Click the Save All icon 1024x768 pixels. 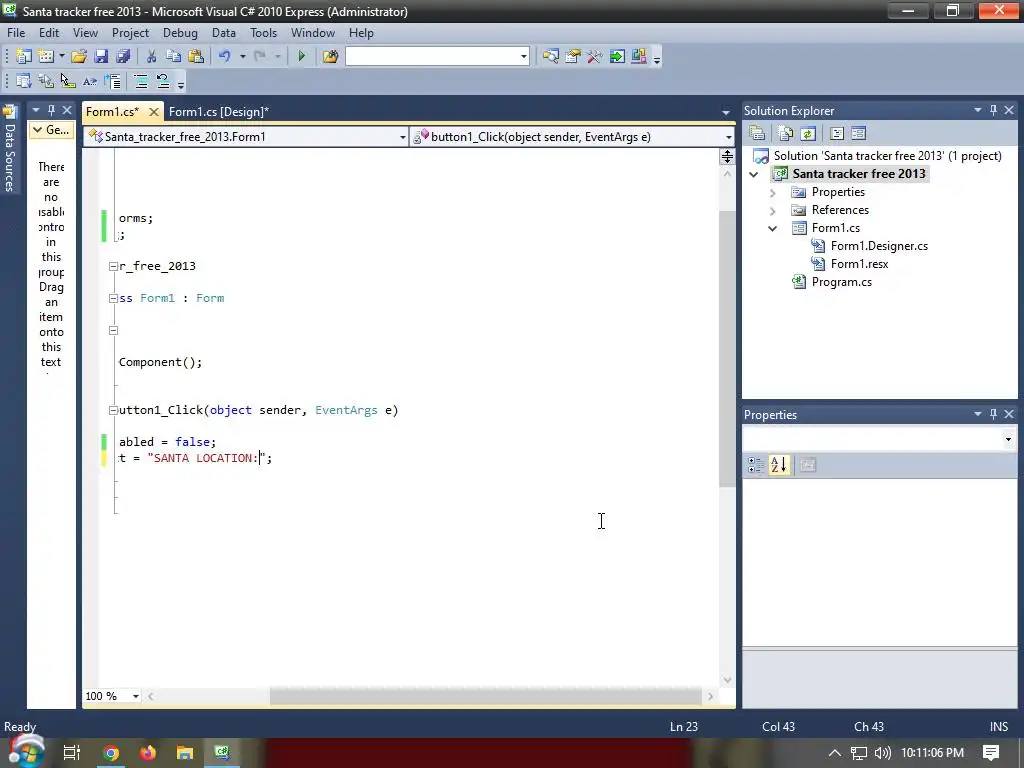pyautogui.click(x=123, y=57)
